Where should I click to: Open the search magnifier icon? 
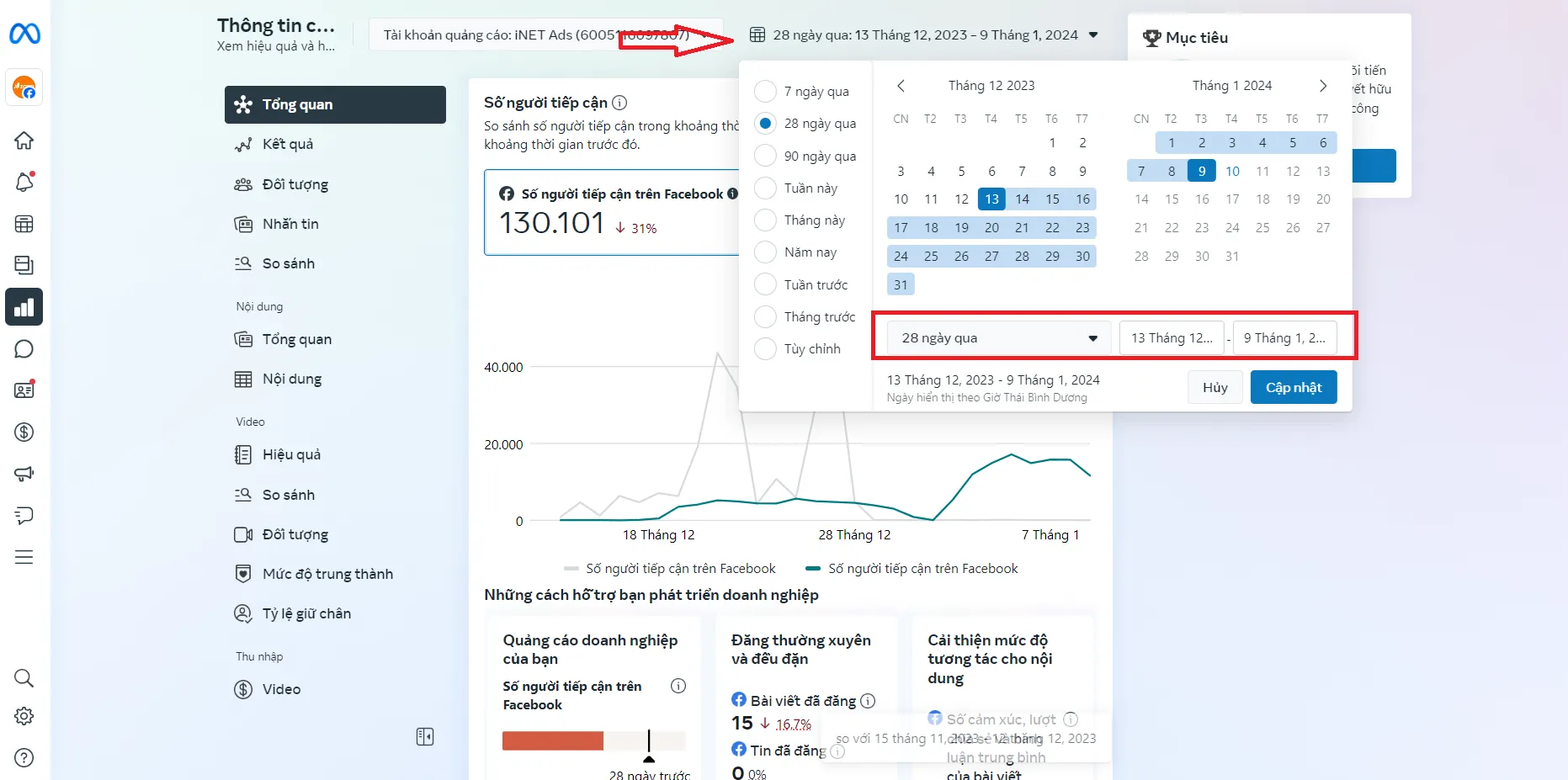(x=24, y=678)
